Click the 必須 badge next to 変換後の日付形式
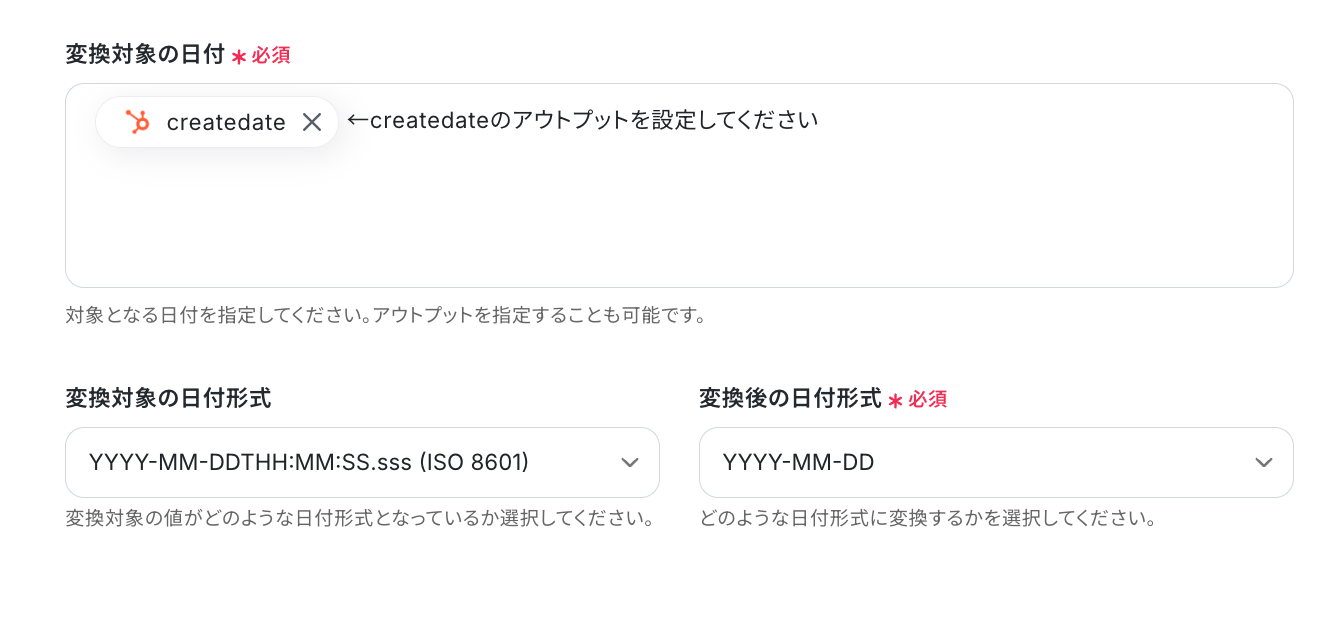This screenshot has width=1334, height=636. coord(928,400)
